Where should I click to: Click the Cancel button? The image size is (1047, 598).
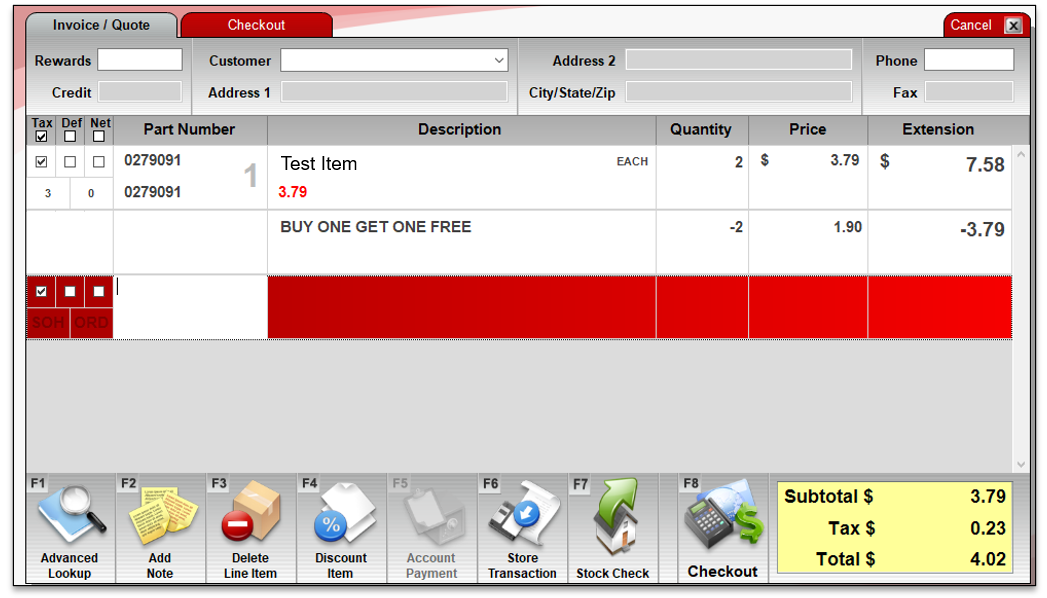coord(970,26)
